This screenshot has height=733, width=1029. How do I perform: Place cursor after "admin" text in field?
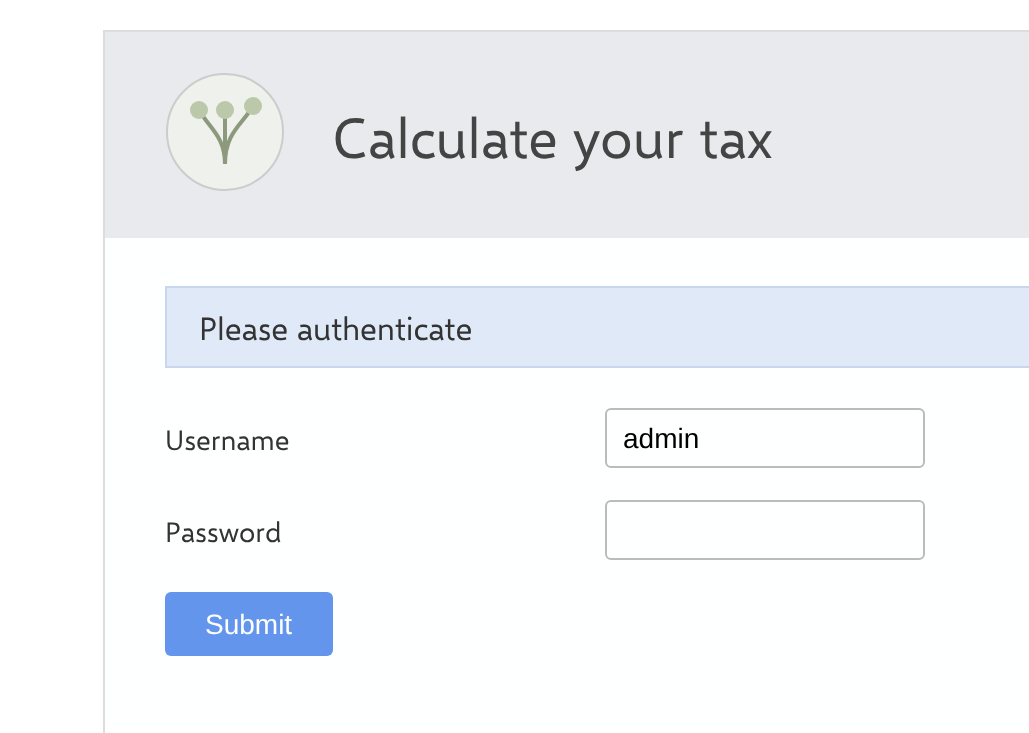point(701,438)
